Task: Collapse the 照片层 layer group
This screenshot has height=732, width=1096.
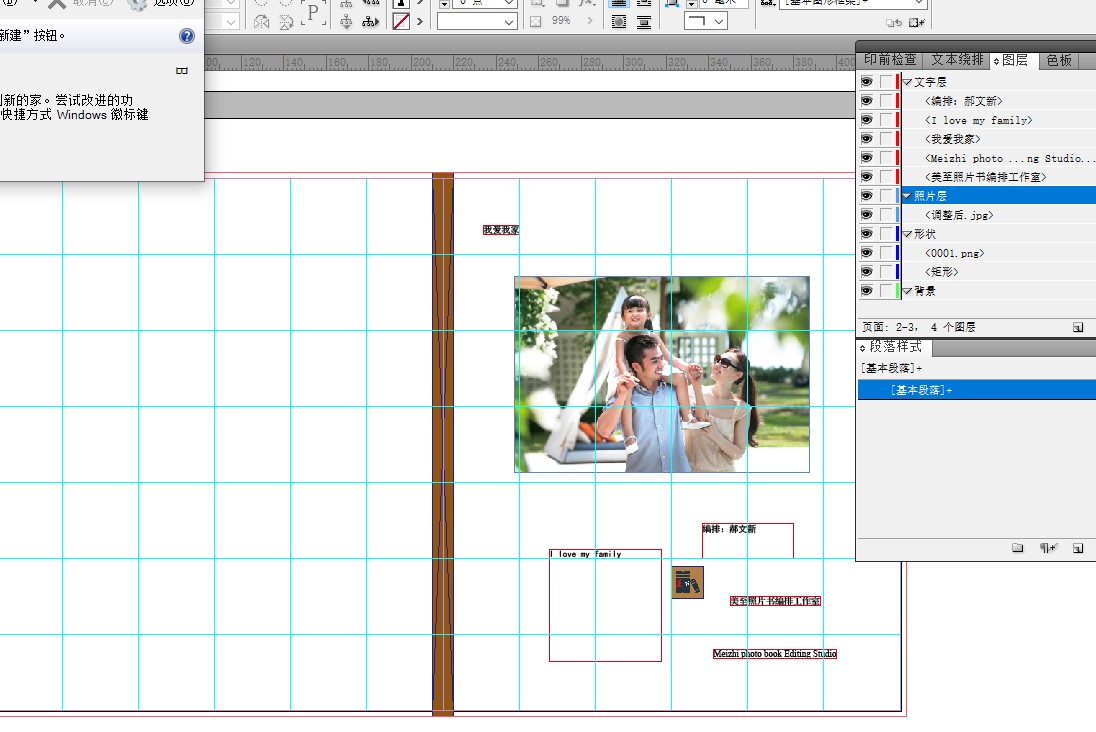Action: (x=907, y=196)
